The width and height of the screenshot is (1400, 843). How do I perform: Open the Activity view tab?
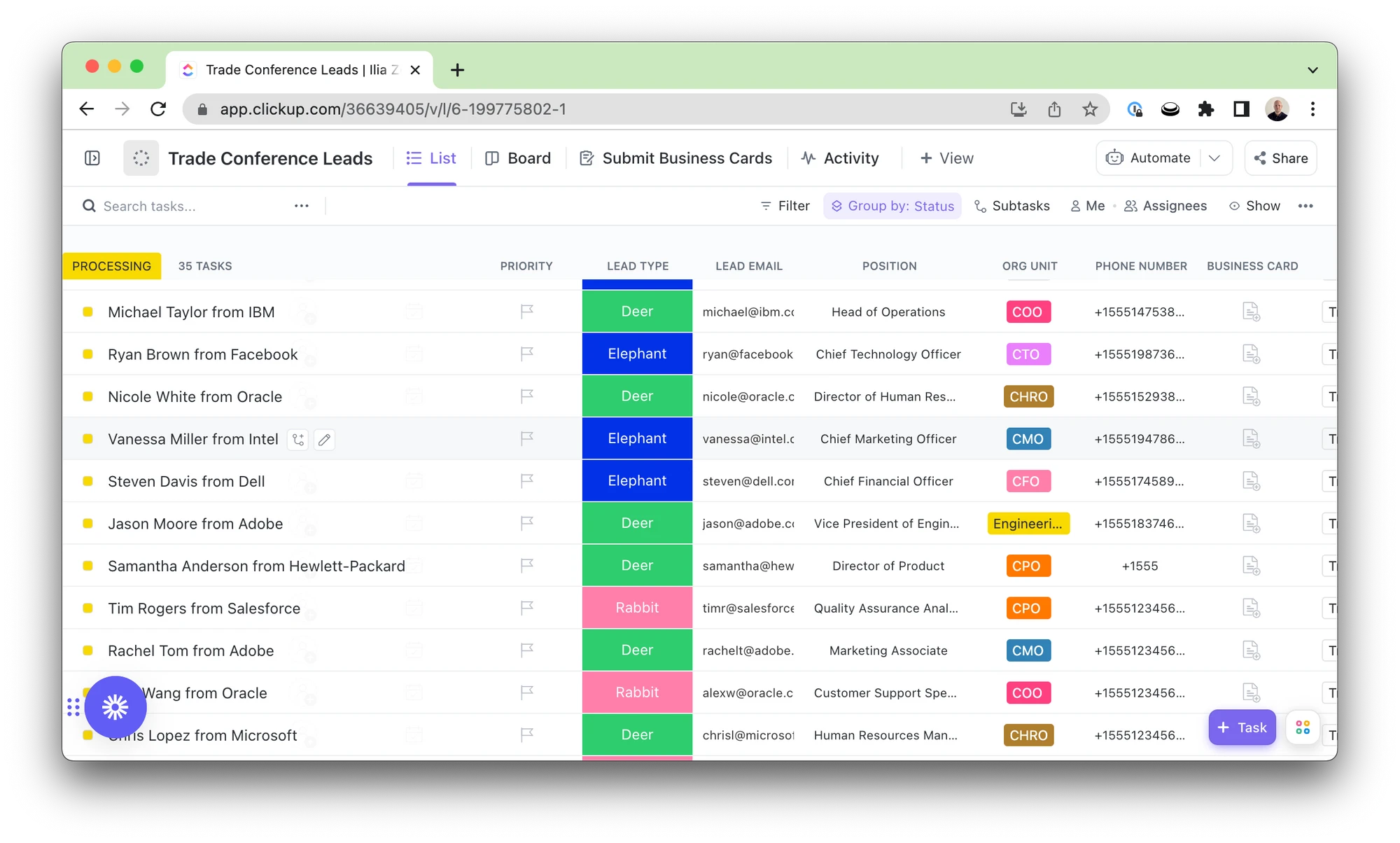point(841,158)
